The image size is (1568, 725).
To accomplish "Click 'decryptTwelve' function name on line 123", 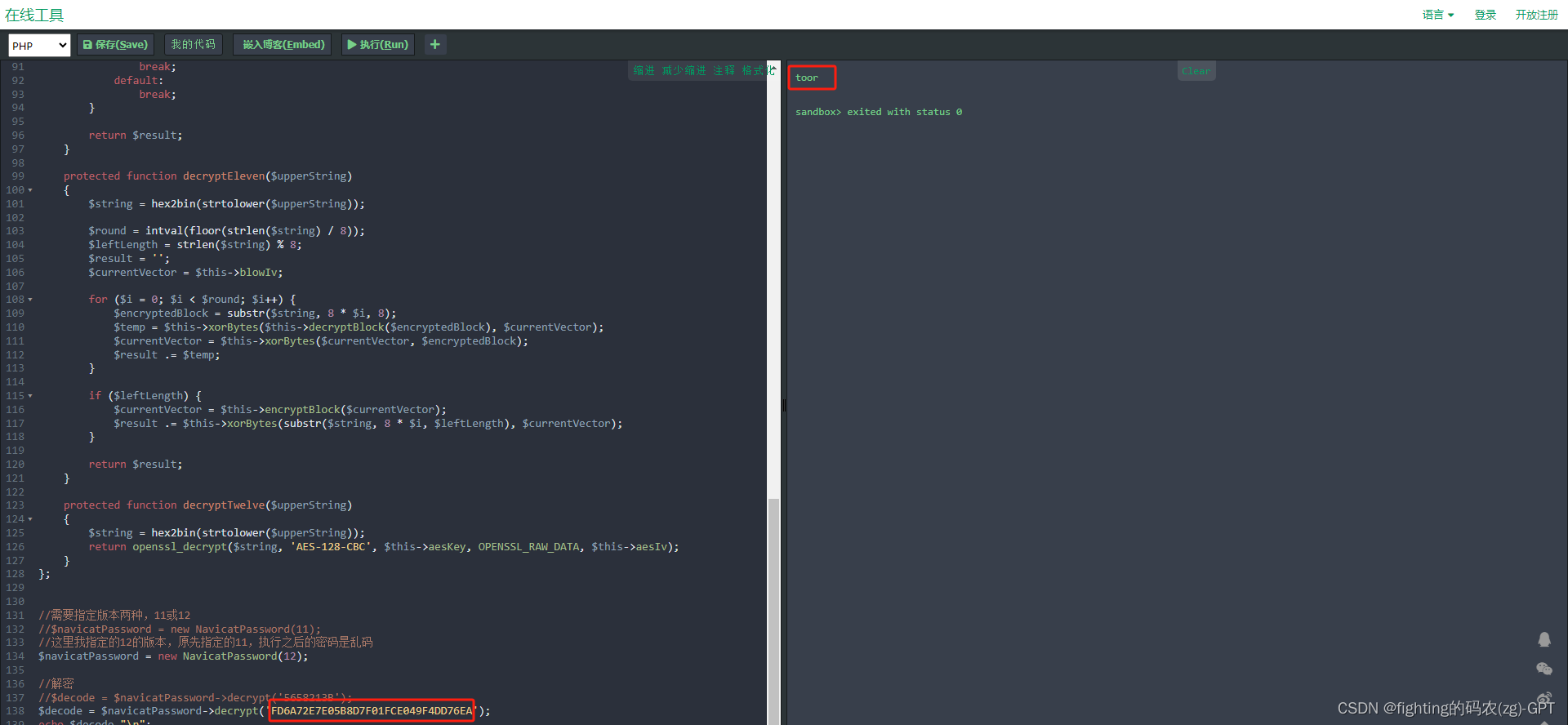I will pyautogui.click(x=224, y=505).
